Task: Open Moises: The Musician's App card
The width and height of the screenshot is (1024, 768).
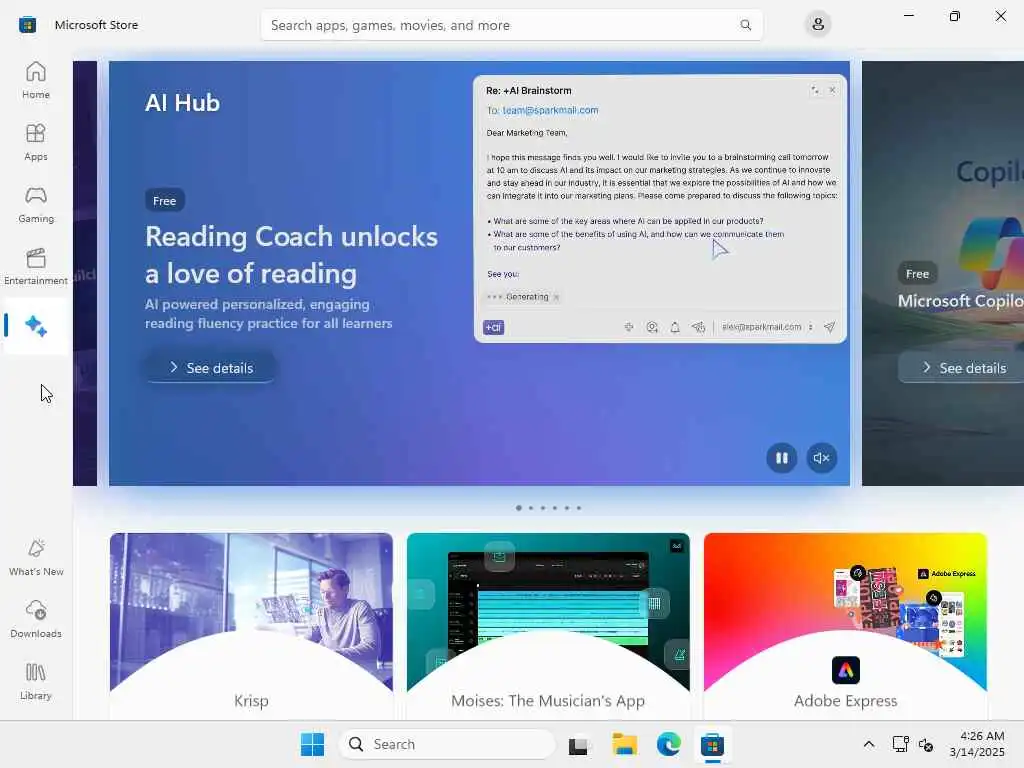Action: 548,626
